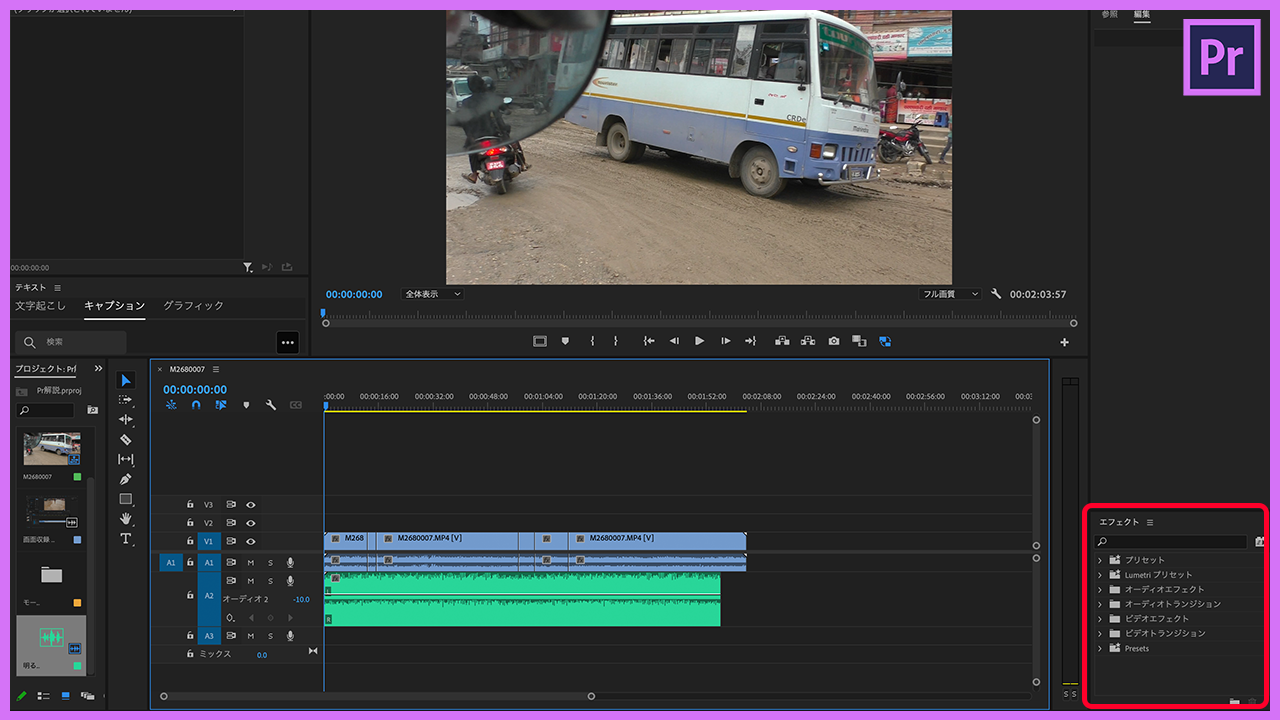Select the Type tool

pyautogui.click(x=126, y=539)
